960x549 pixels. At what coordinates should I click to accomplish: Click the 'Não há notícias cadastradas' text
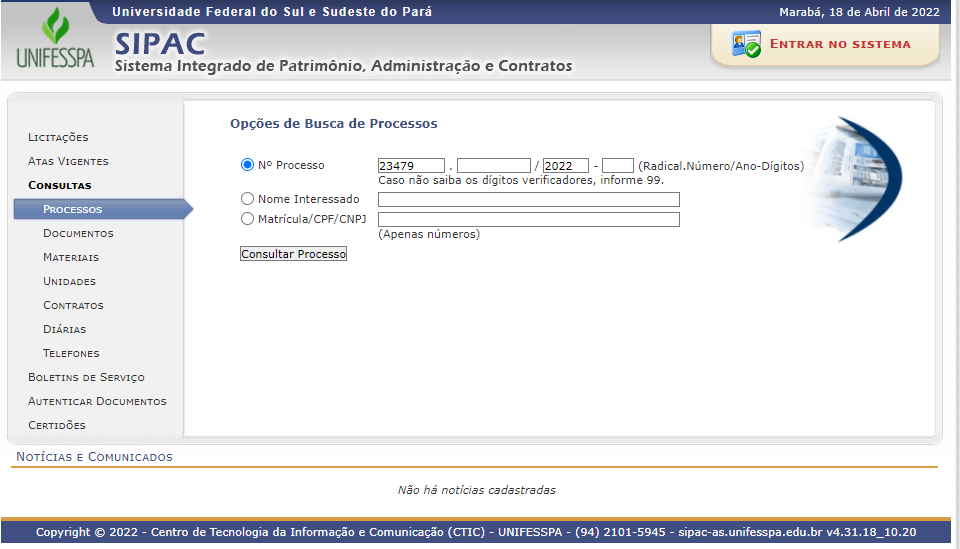(x=476, y=490)
